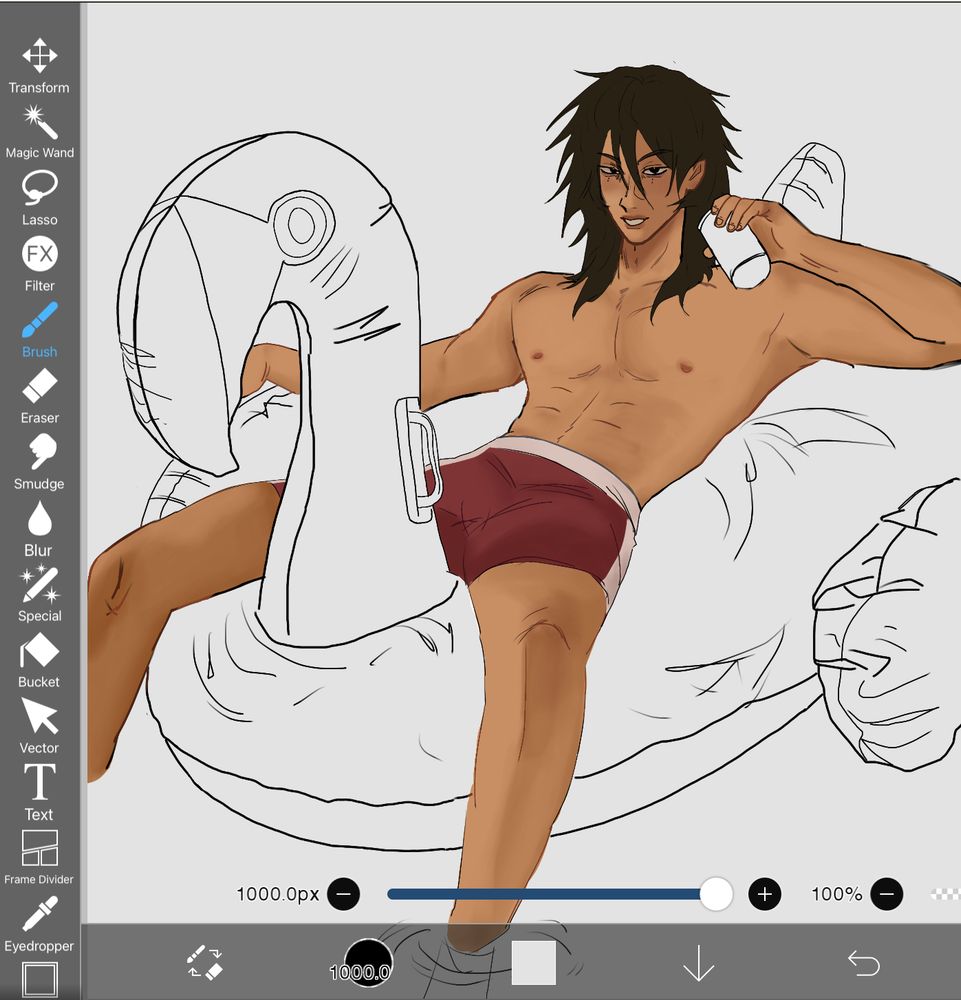Select the Brush tool
The image size is (961, 1000).
pos(40,330)
